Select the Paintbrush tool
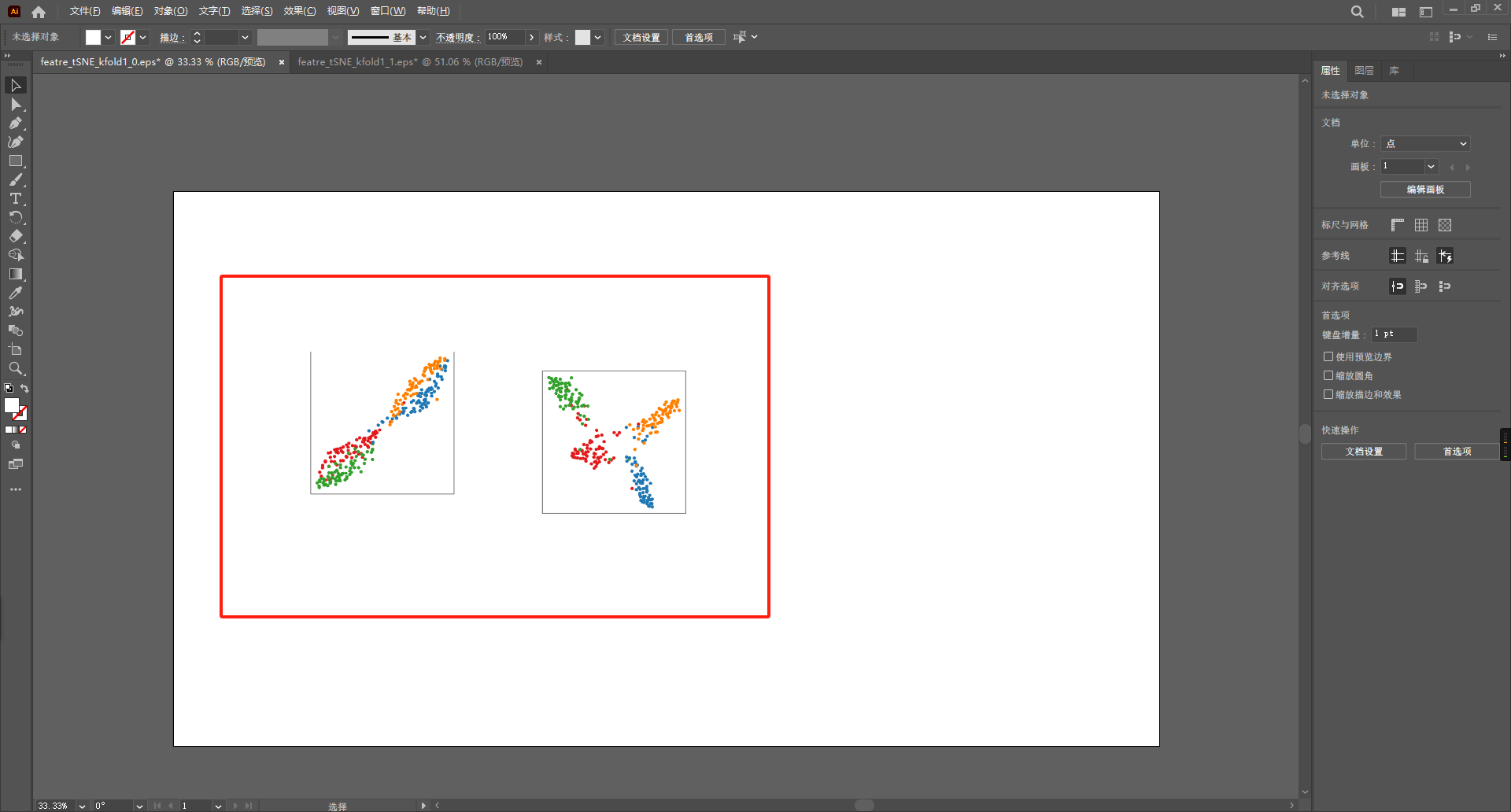The width and height of the screenshot is (1511, 812). (16, 179)
